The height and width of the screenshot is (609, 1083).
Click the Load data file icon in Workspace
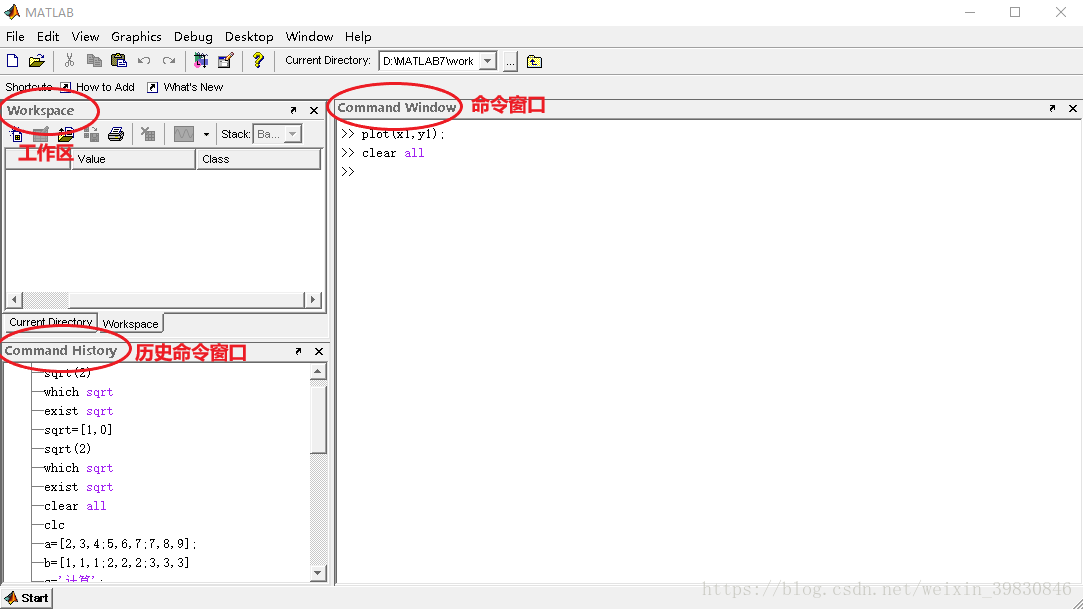pos(66,134)
